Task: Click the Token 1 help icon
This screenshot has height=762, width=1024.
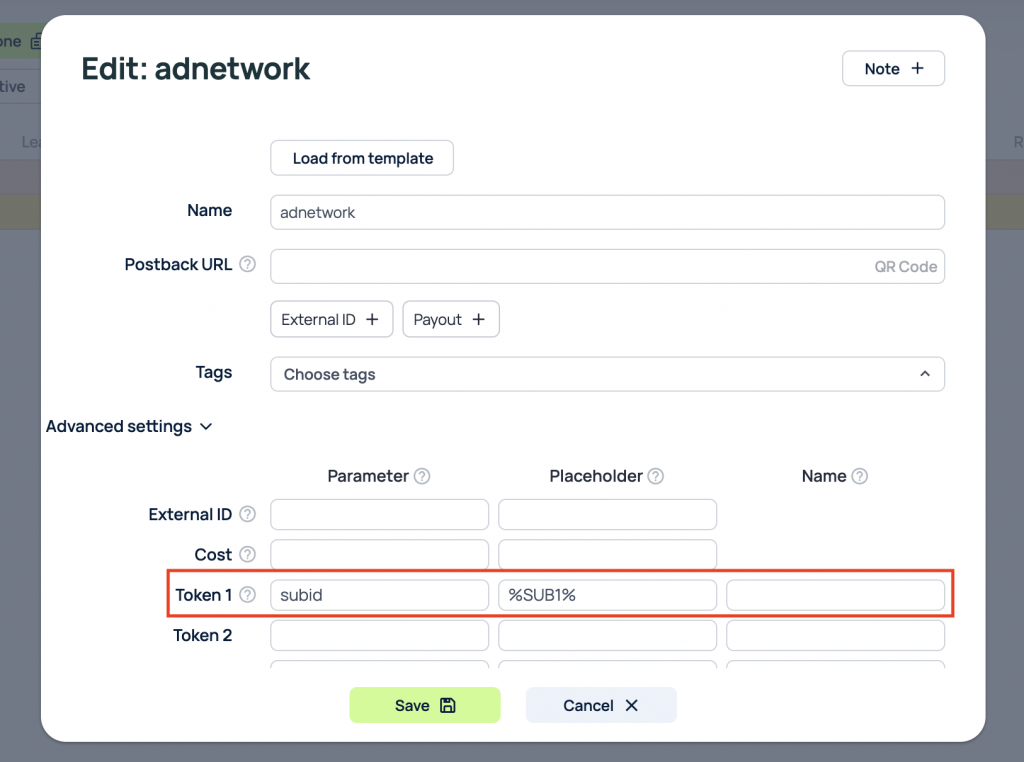Action: [x=247, y=595]
